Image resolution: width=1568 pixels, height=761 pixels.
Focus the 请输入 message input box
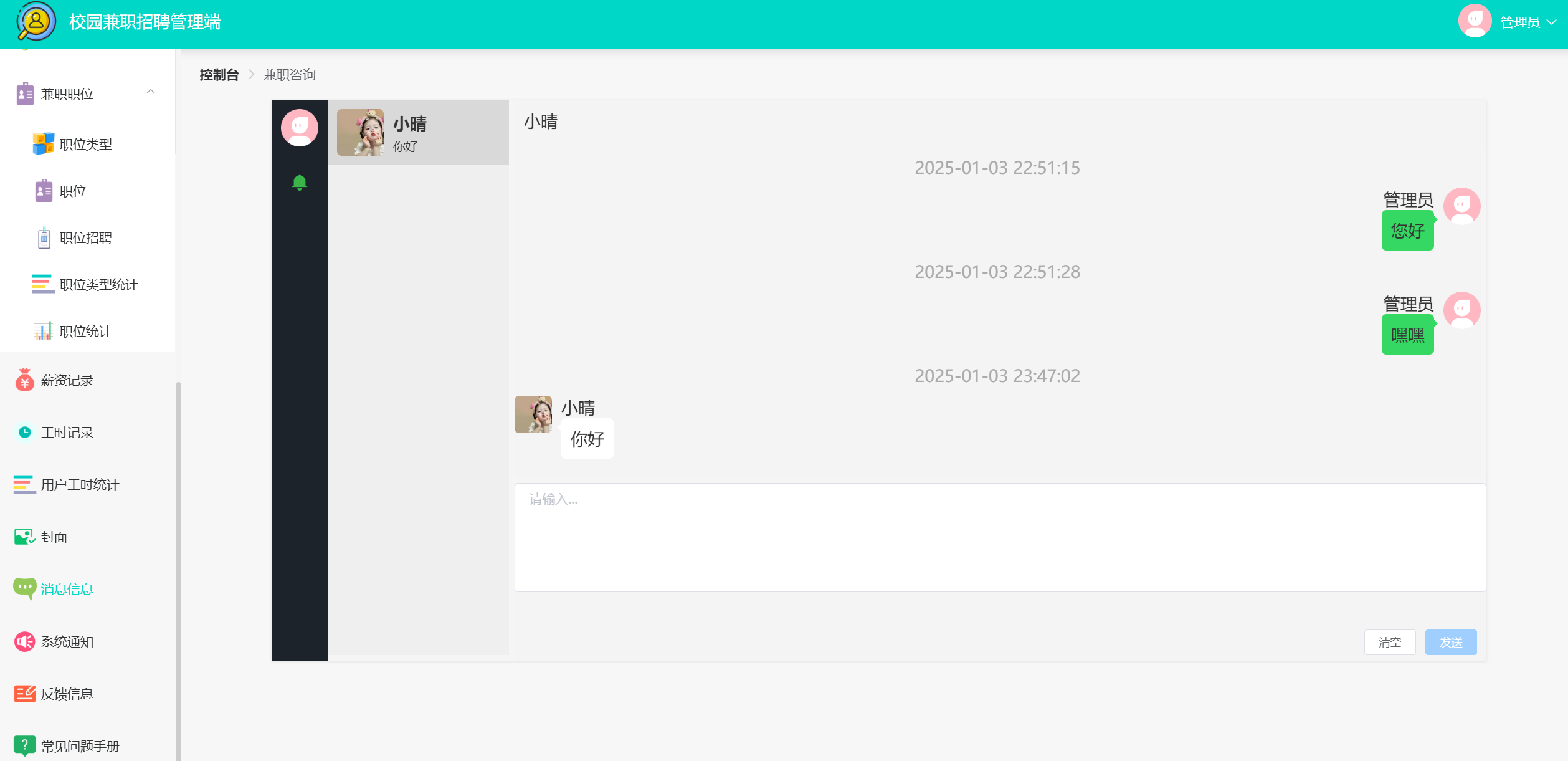pyautogui.click(x=1000, y=537)
